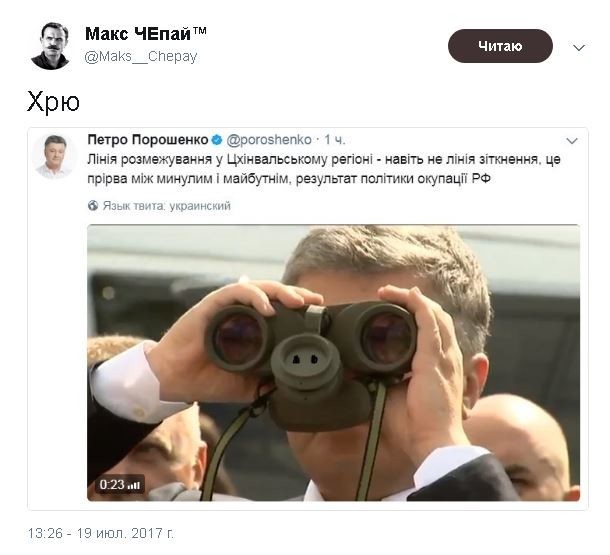Open the 13:26 - 19 июл. 2017 timestamp
Screen dimensions: 610x555
click(101, 531)
